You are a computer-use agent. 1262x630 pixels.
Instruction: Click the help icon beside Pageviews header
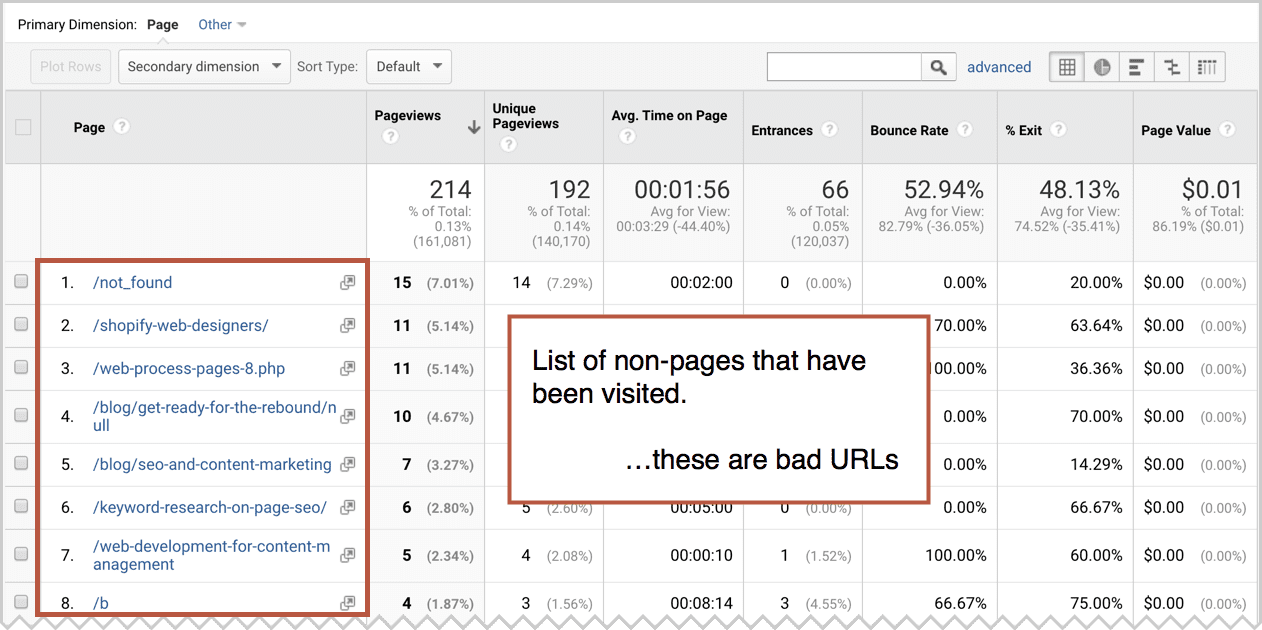coord(390,135)
